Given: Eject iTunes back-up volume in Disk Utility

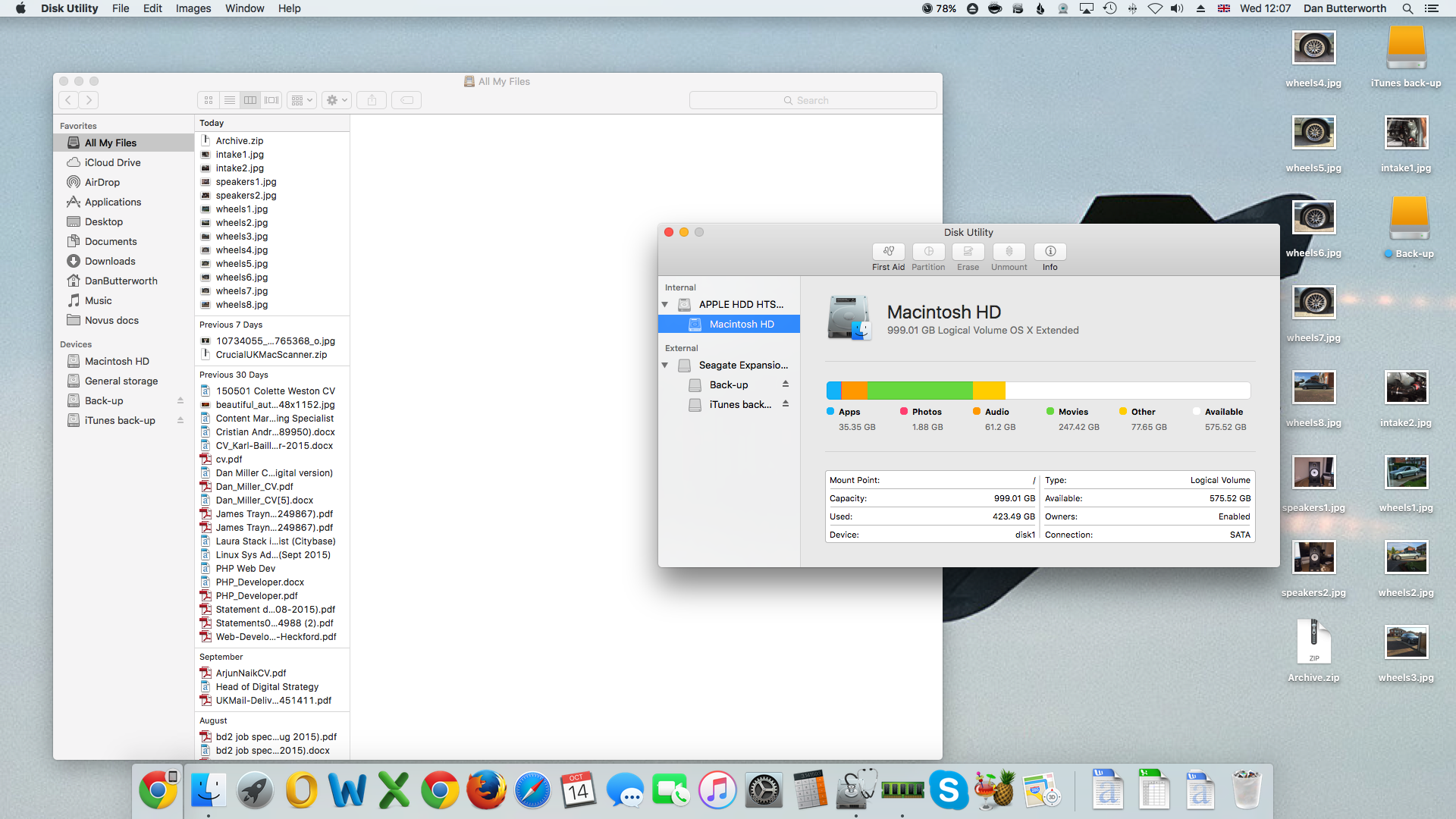Looking at the screenshot, I should (786, 404).
